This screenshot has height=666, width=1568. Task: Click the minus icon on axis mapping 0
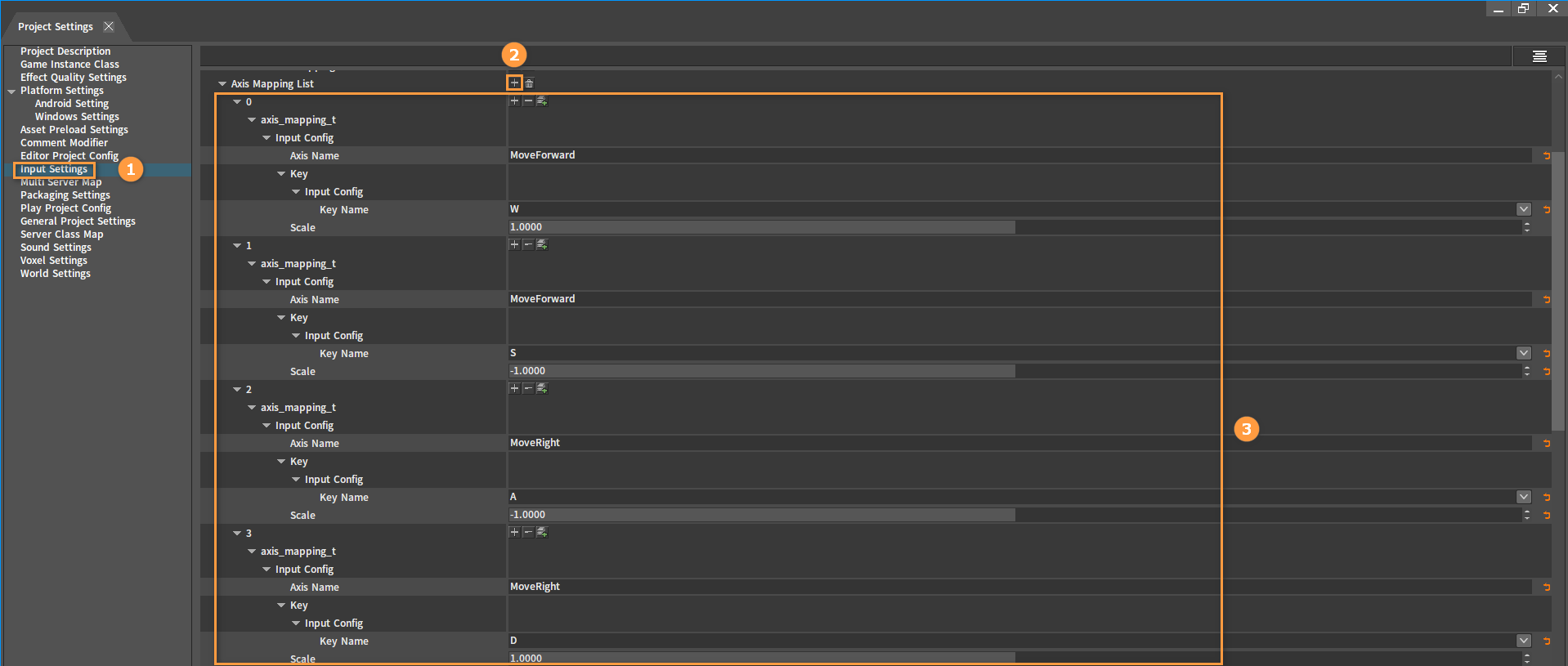[x=528, y=101]
